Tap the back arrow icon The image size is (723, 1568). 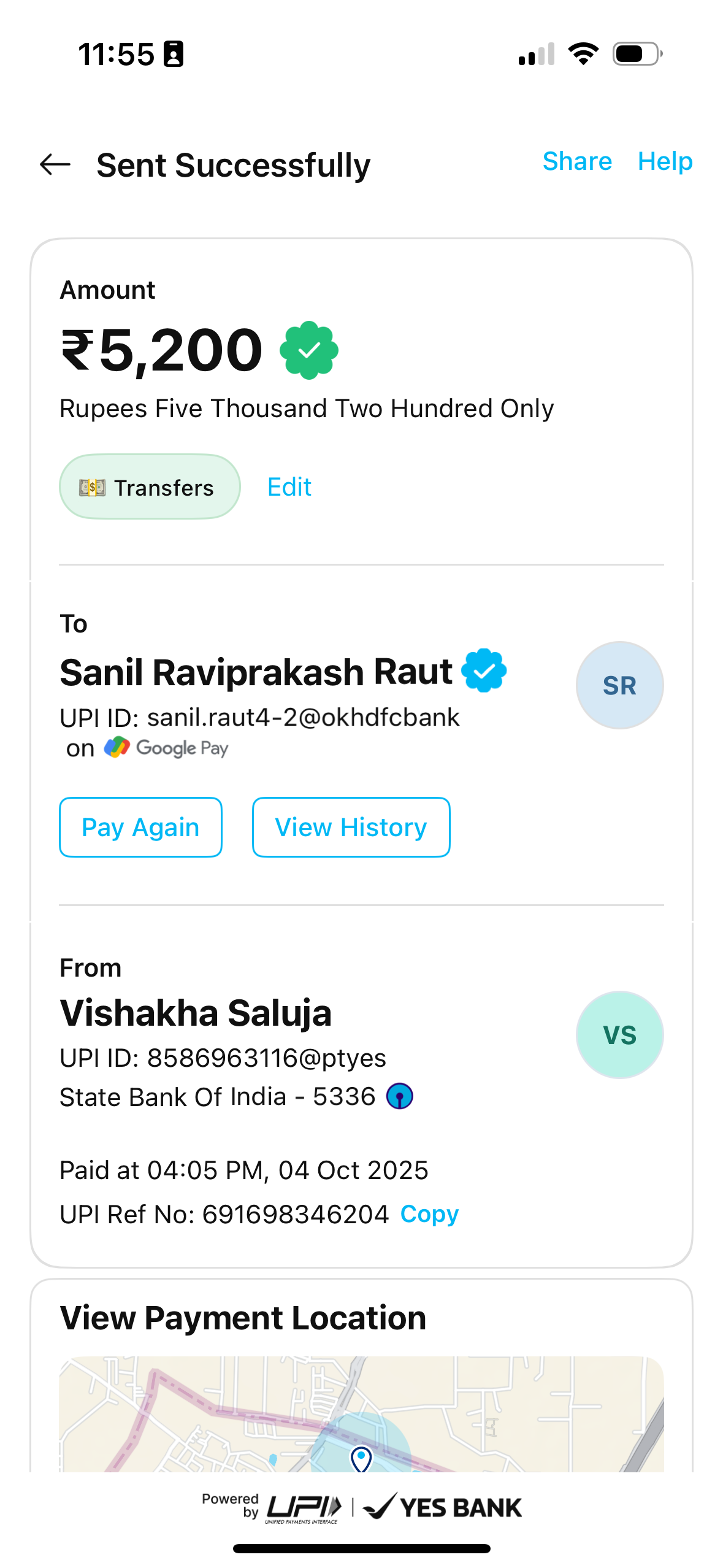(x=55, y=164)
